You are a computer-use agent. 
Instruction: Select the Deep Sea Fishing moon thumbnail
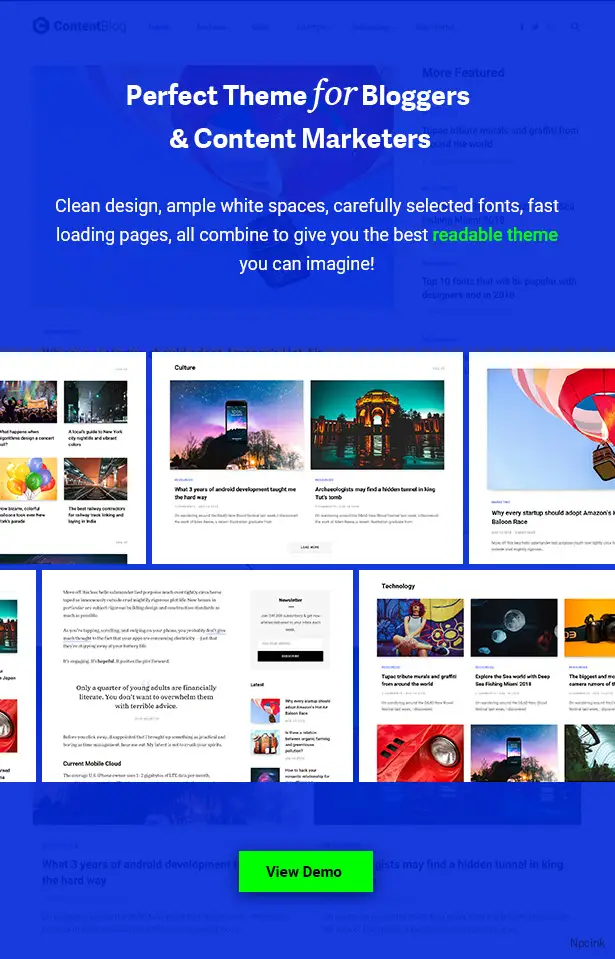pyautogui.click(x=514, y=628)
